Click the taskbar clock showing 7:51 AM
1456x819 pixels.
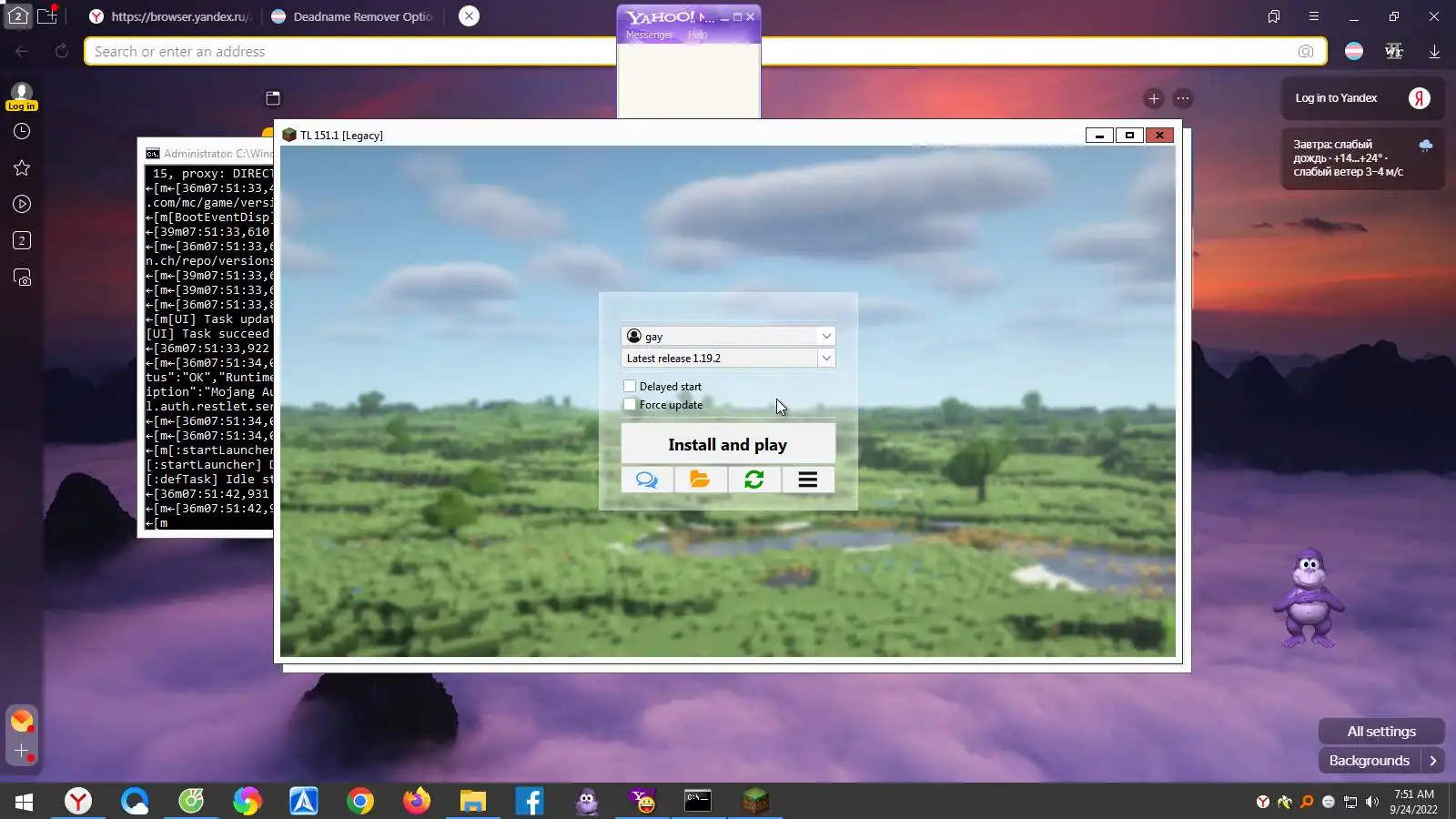(x=1413, y=802)
